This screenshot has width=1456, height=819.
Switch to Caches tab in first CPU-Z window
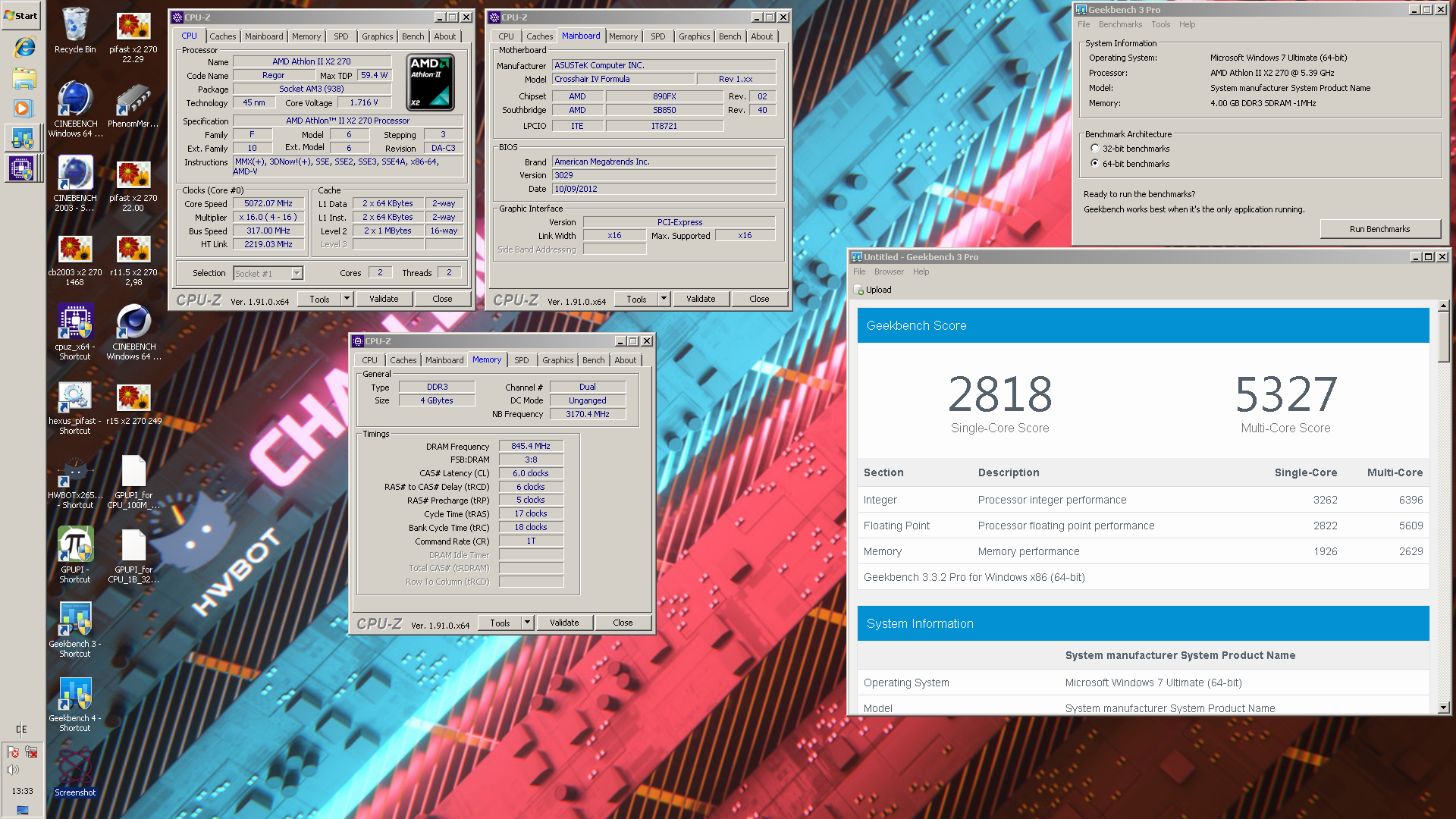[222, 36]
